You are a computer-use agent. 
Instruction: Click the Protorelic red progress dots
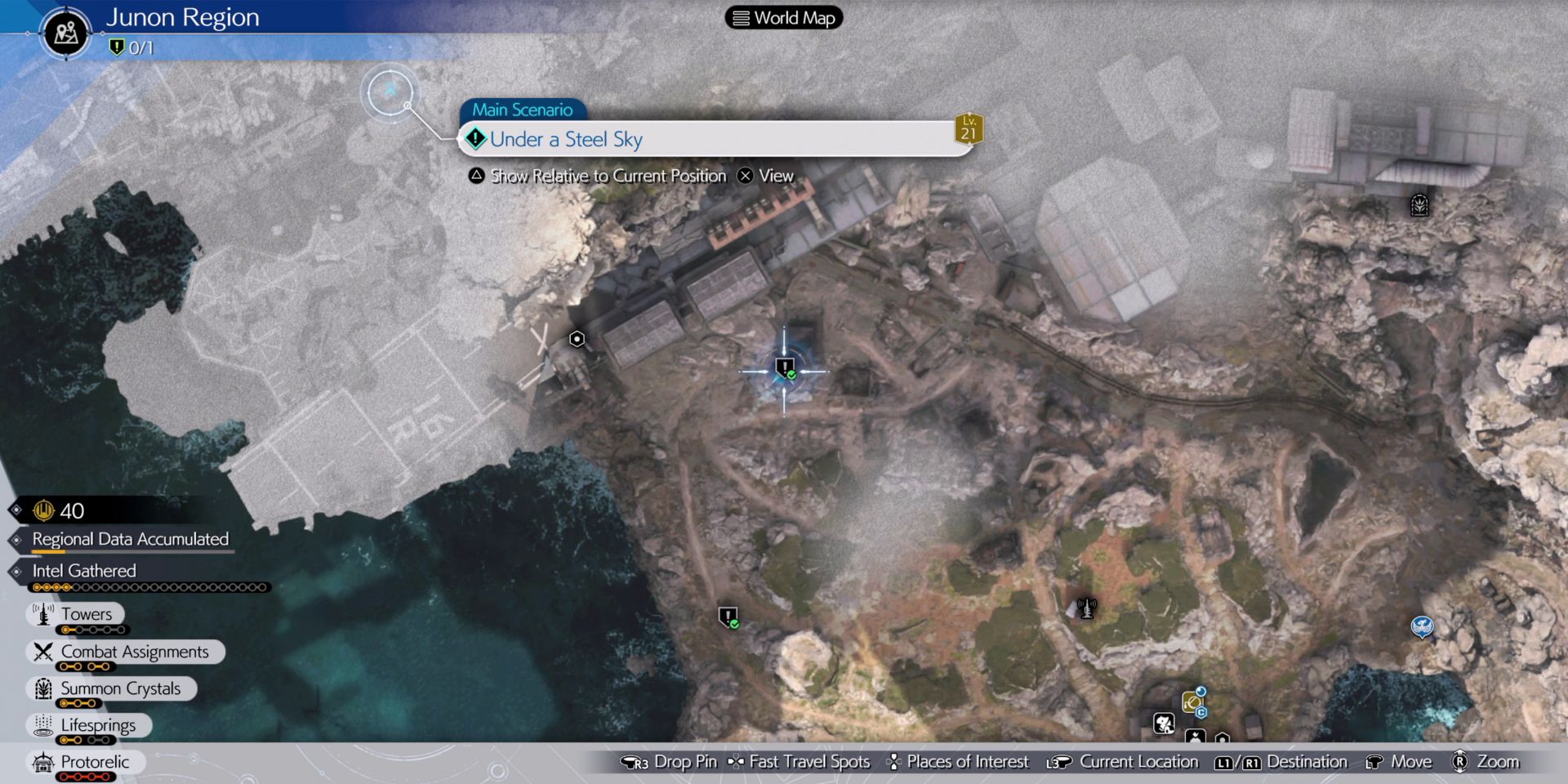click(x=85, y=777)
